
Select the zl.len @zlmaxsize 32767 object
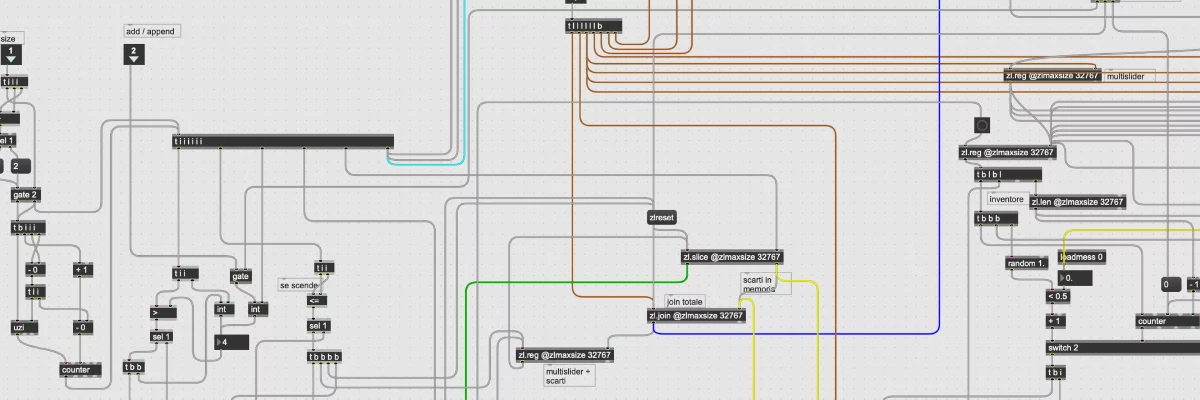point(1078,202)
